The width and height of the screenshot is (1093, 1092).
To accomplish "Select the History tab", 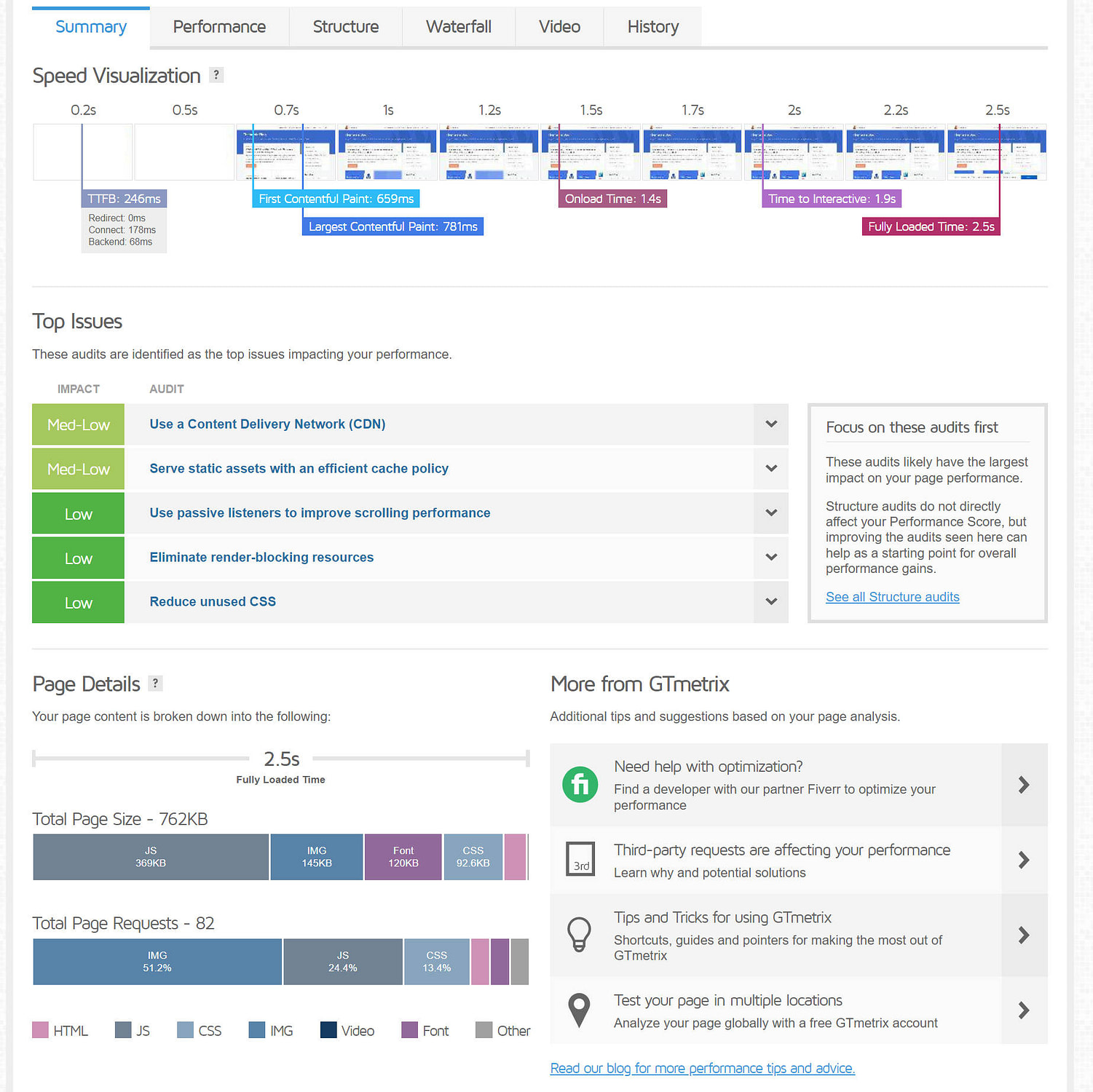I will pos(652,26).
